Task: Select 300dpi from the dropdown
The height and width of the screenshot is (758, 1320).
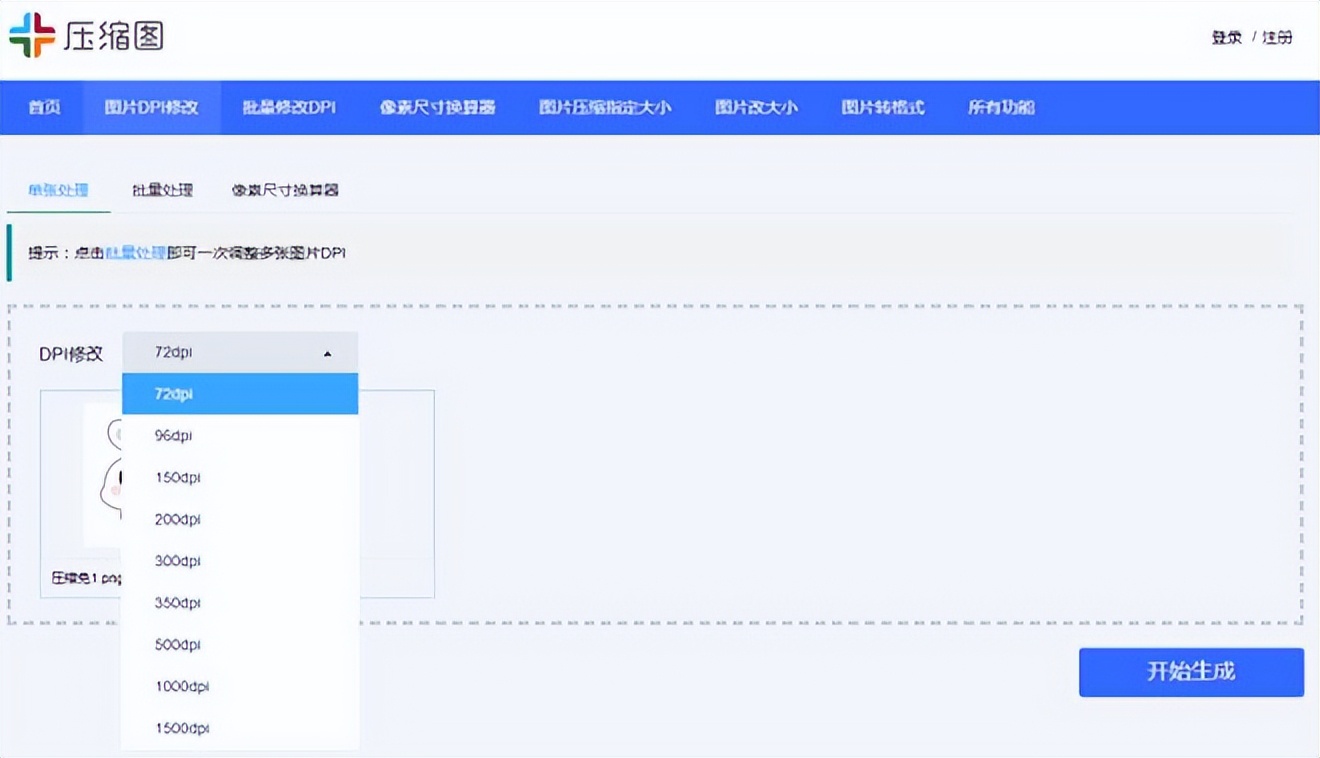Action: tap(178, 561)
